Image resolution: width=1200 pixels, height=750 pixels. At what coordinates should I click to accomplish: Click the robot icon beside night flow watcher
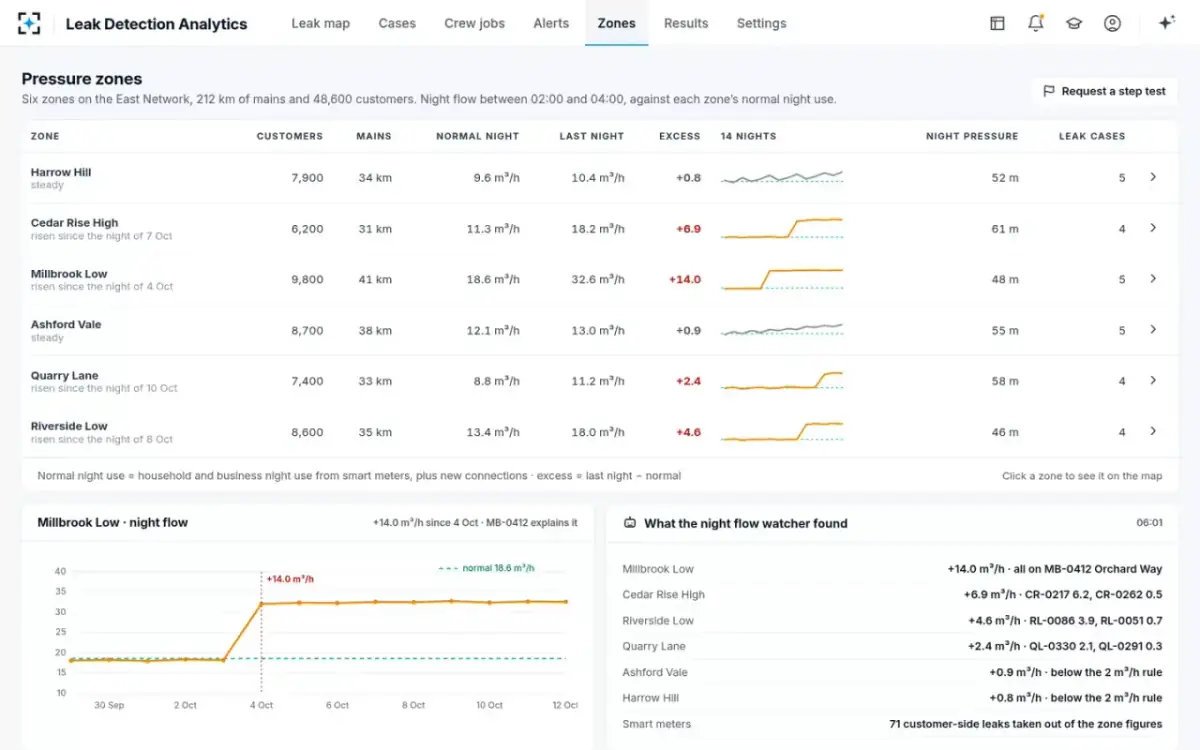(x=630, y=522)
